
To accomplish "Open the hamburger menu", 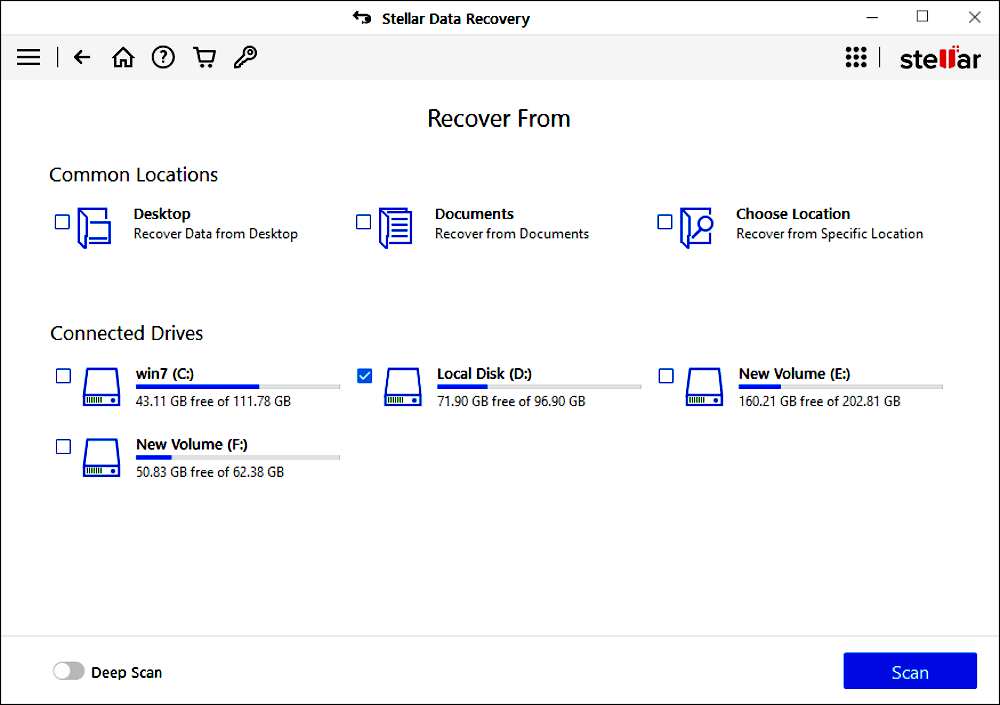I will [29, 58].
